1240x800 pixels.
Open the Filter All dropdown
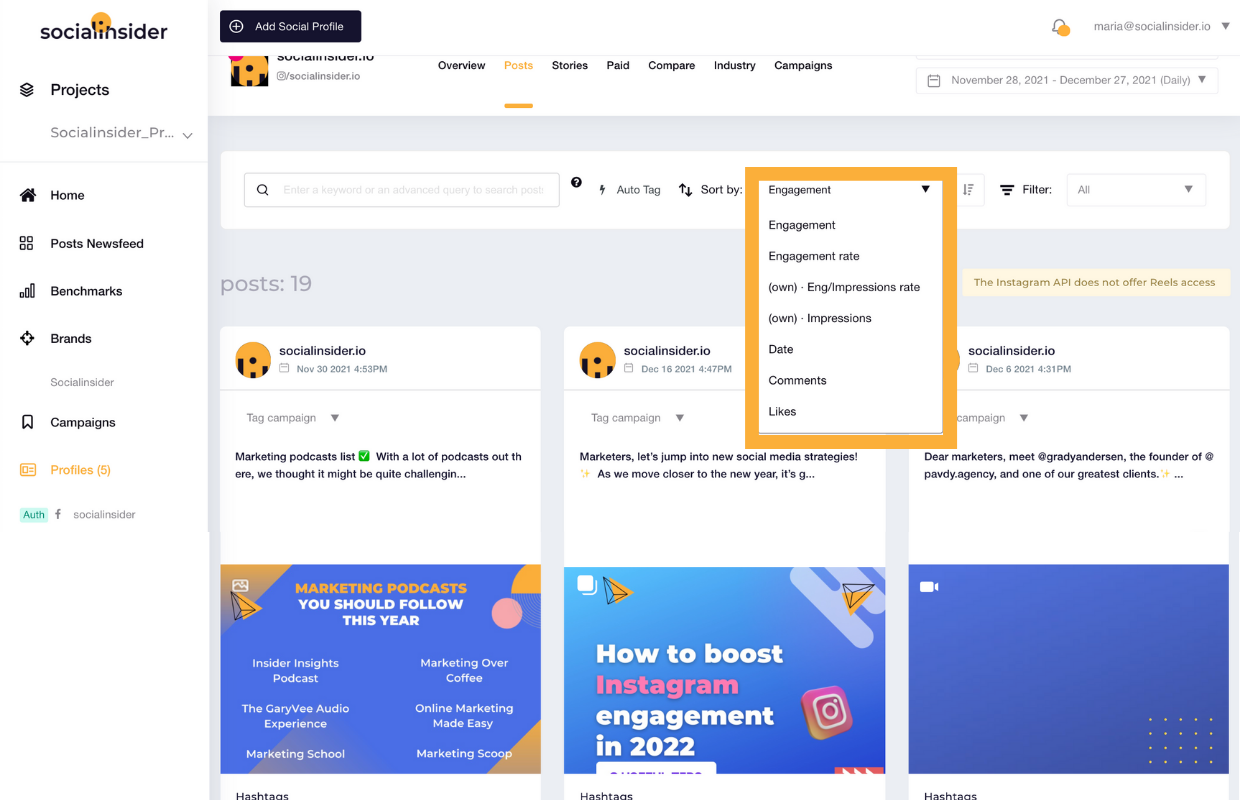1136,190
